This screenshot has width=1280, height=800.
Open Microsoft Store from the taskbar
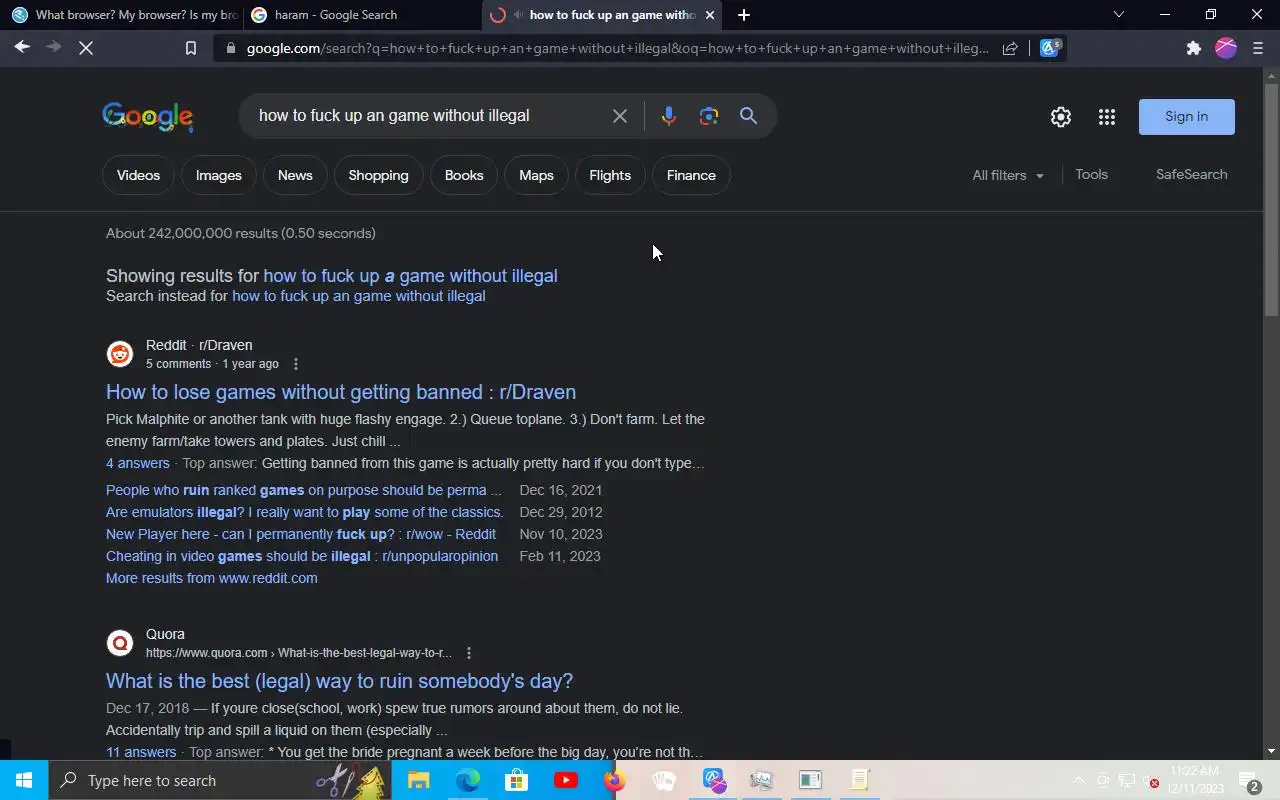click(x=516, y=780)
